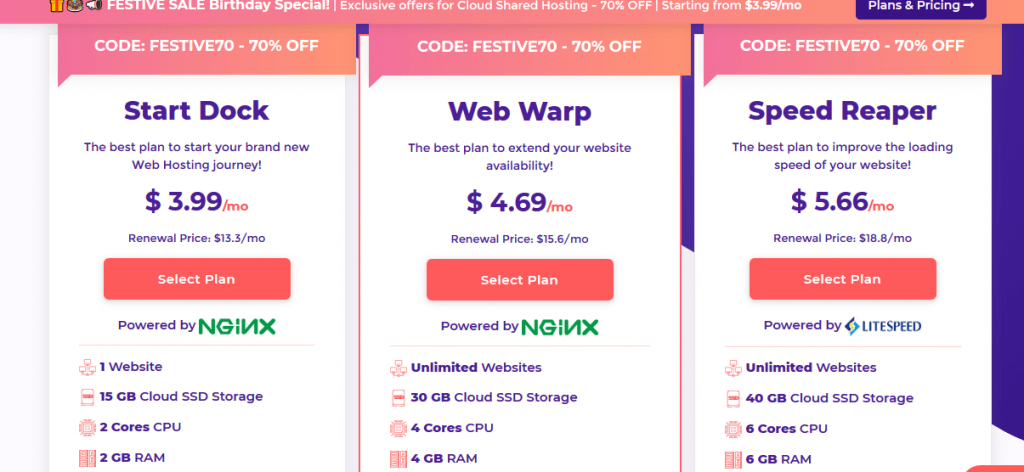Click the SSD icon next to 40 GB storage
The width and height of the screenshot is (1024, 472).
click(x=732, y=397)
